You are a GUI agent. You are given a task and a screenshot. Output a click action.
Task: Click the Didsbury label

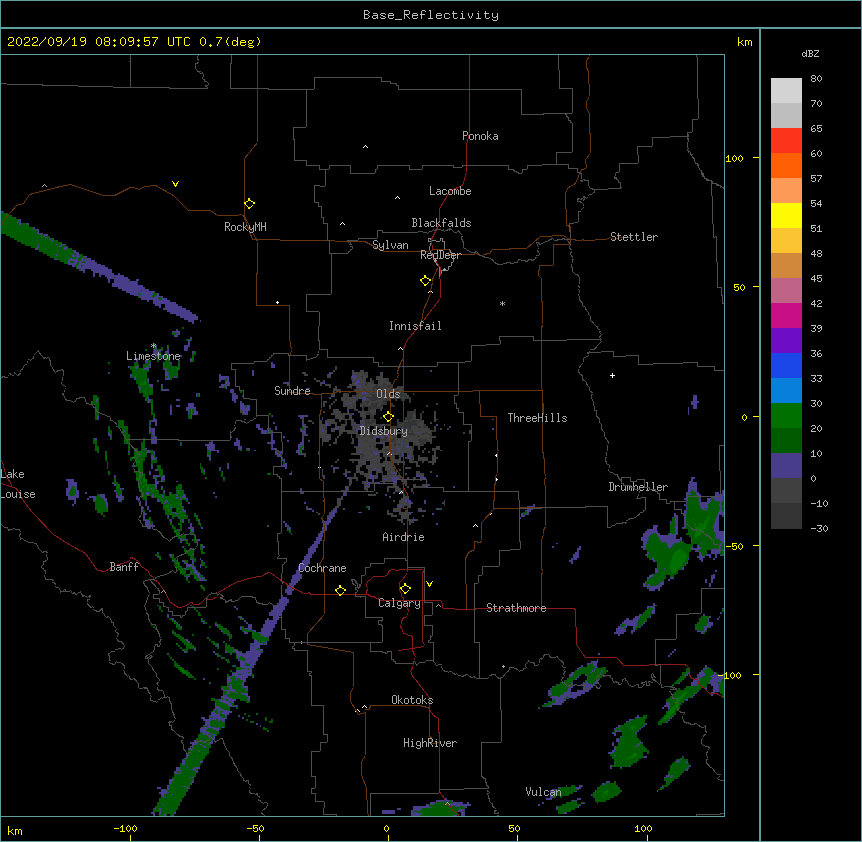point(383,431)
